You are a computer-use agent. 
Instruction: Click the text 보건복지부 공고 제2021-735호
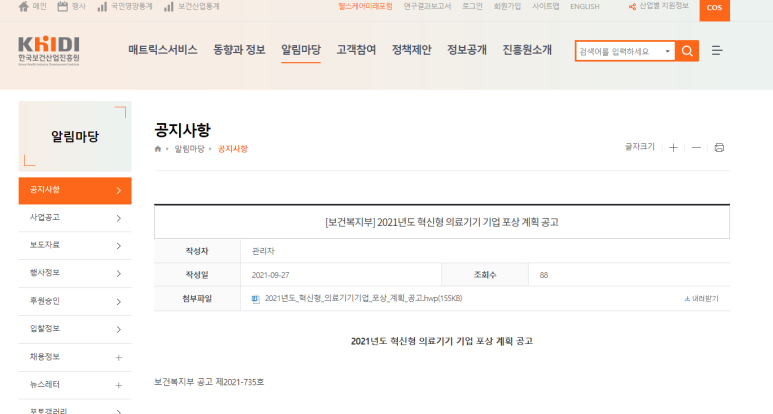tap(209, 382)
